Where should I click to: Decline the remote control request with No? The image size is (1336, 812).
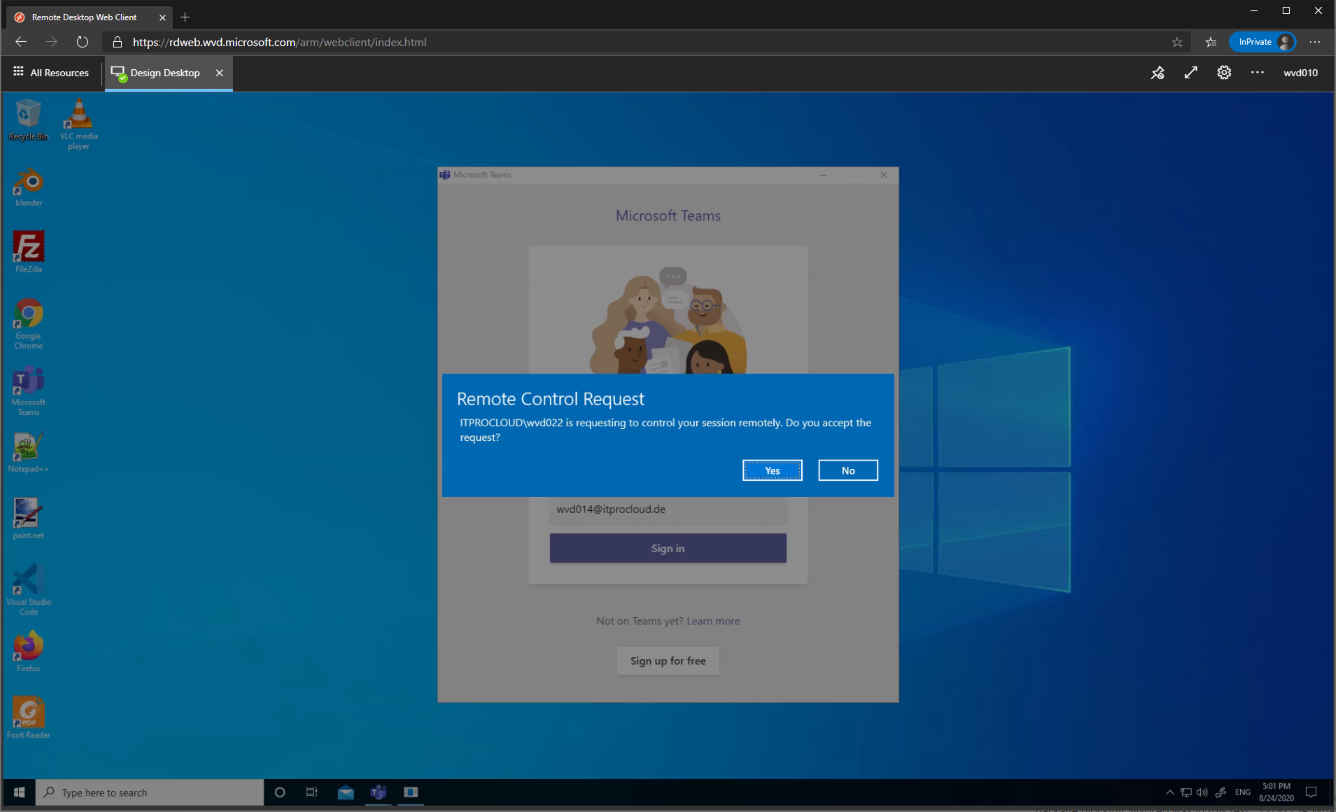point(848,470)
